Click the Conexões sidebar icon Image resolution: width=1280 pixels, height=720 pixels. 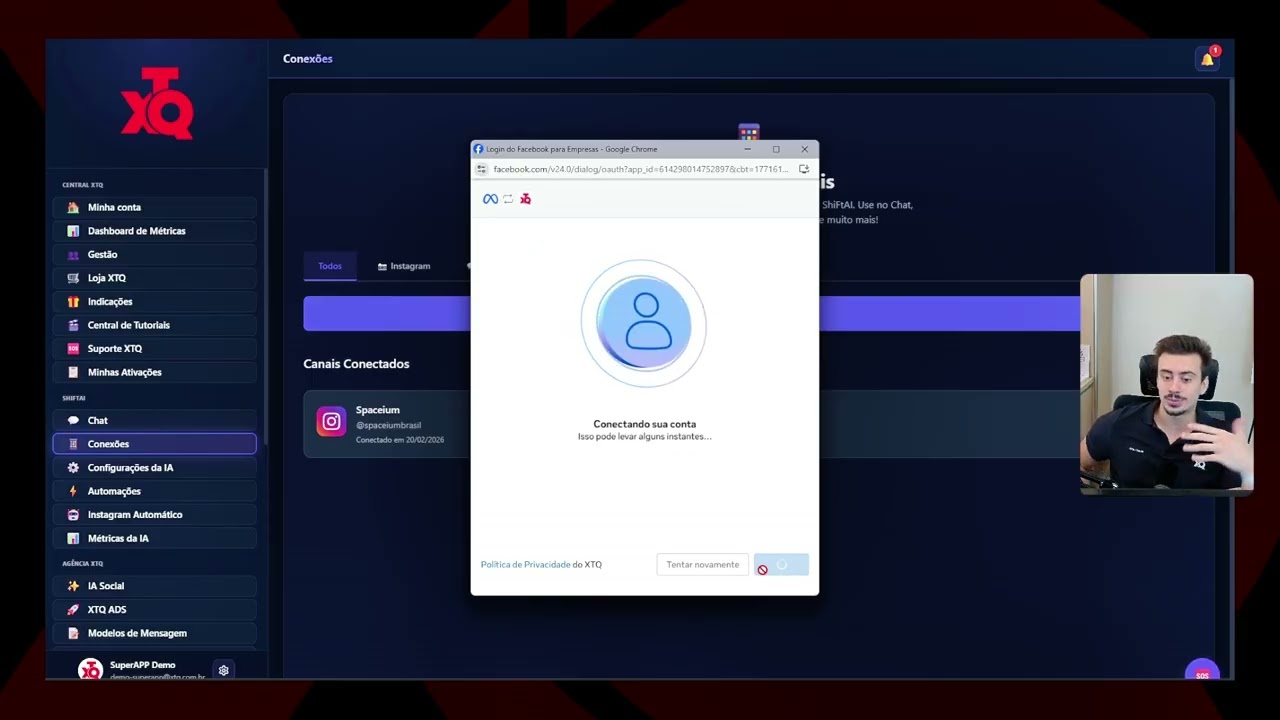[73, 444]
